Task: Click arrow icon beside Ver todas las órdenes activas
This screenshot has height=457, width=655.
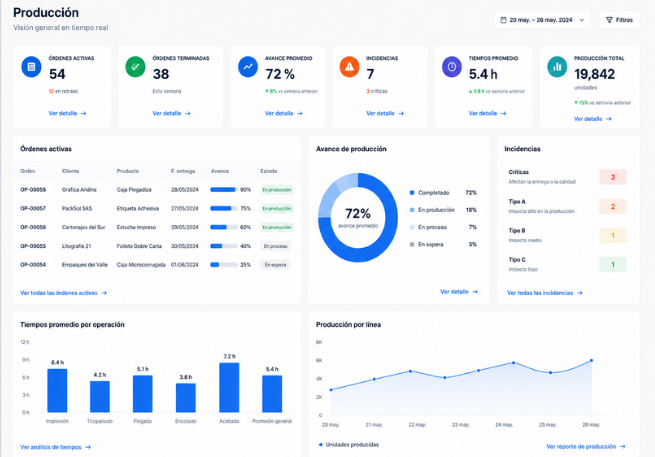Action: [104, 293]
